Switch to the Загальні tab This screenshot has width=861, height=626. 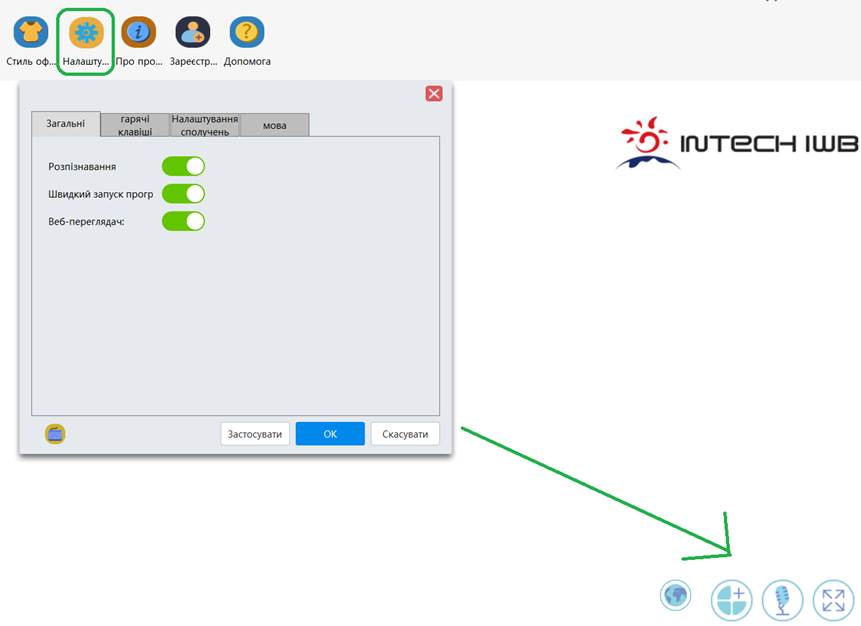[66, 125]
